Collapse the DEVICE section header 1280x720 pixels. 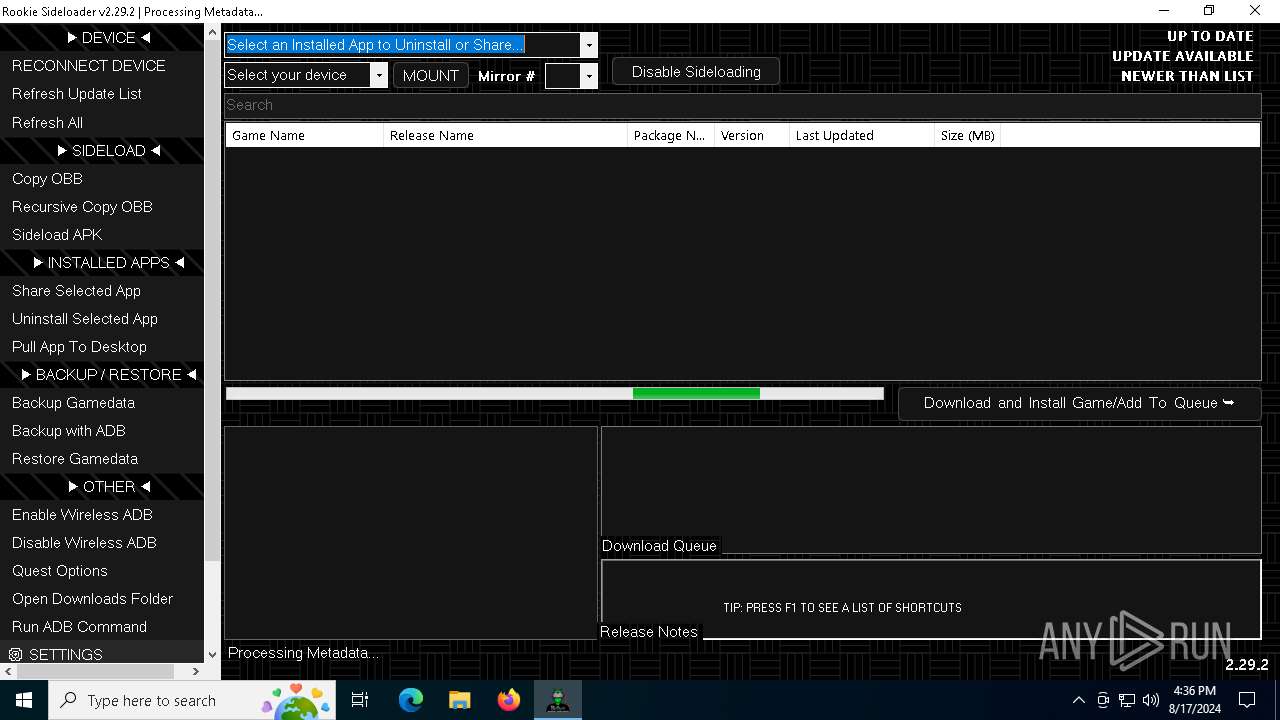pos(108,37)
